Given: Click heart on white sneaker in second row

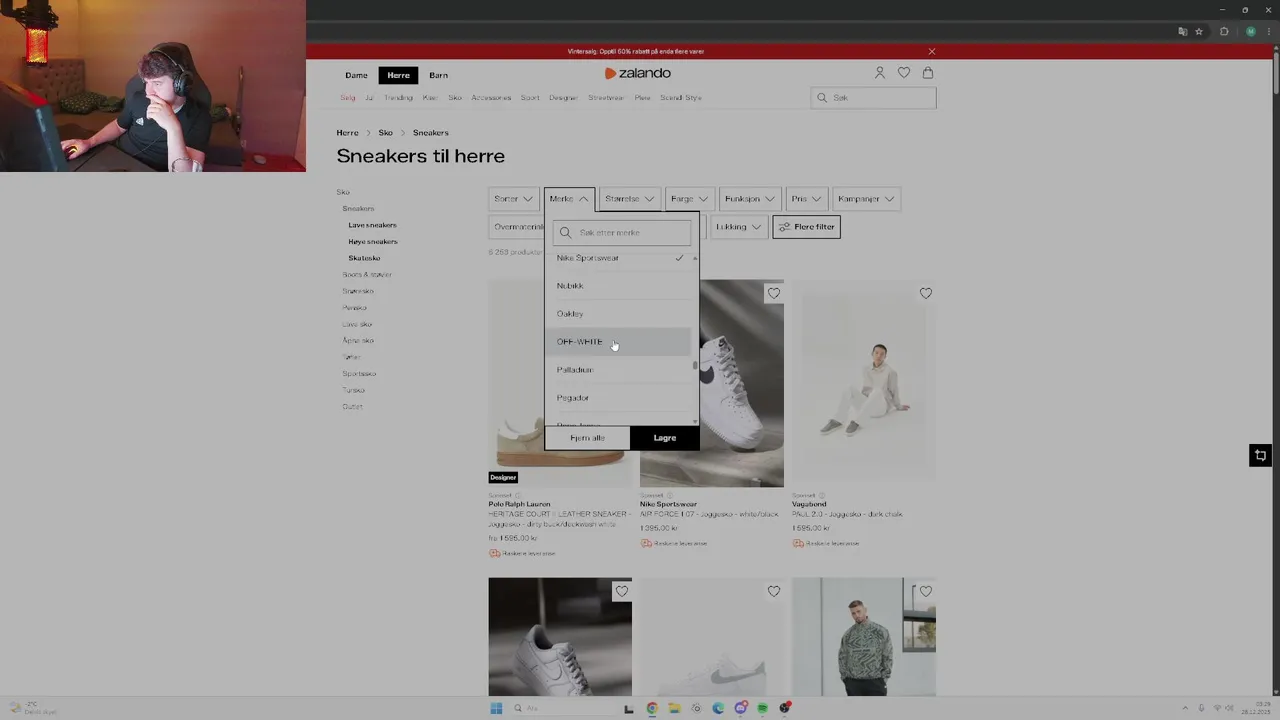Looking at the screenshot, I should click(x=774, y=591).
